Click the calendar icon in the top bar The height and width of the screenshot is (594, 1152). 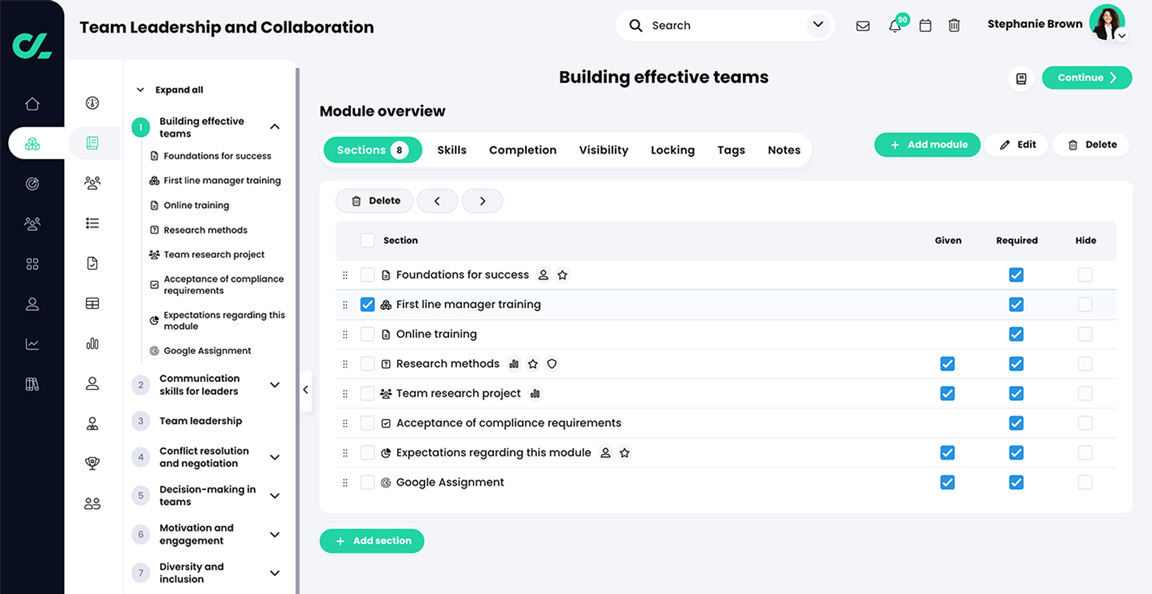[924, 25]
